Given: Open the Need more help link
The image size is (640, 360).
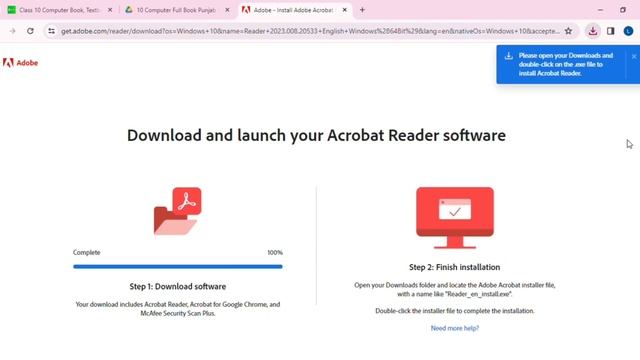Looking at the screenshot, I should click(455, 328).
